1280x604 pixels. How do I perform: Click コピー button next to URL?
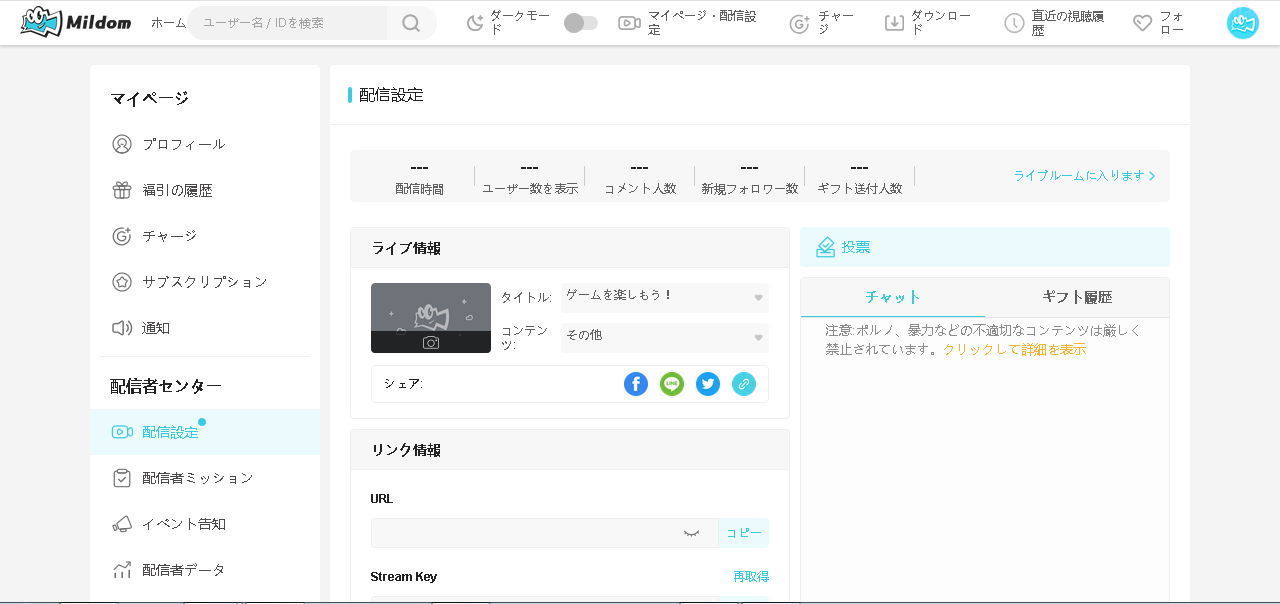[744, 533]
